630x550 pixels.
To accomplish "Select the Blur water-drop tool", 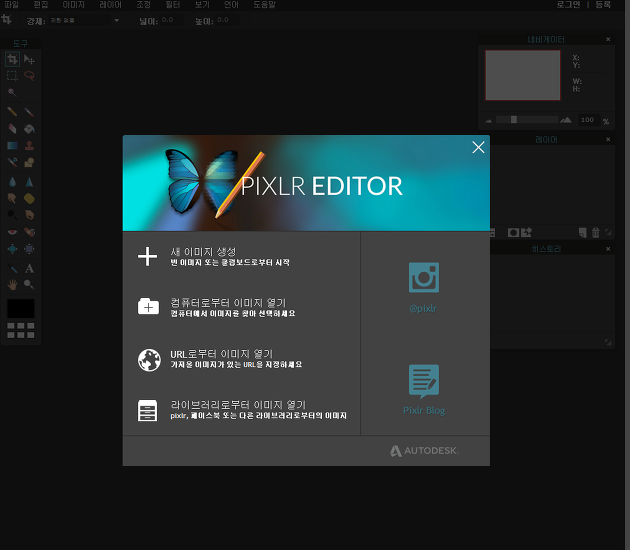I will pos(12,182).
